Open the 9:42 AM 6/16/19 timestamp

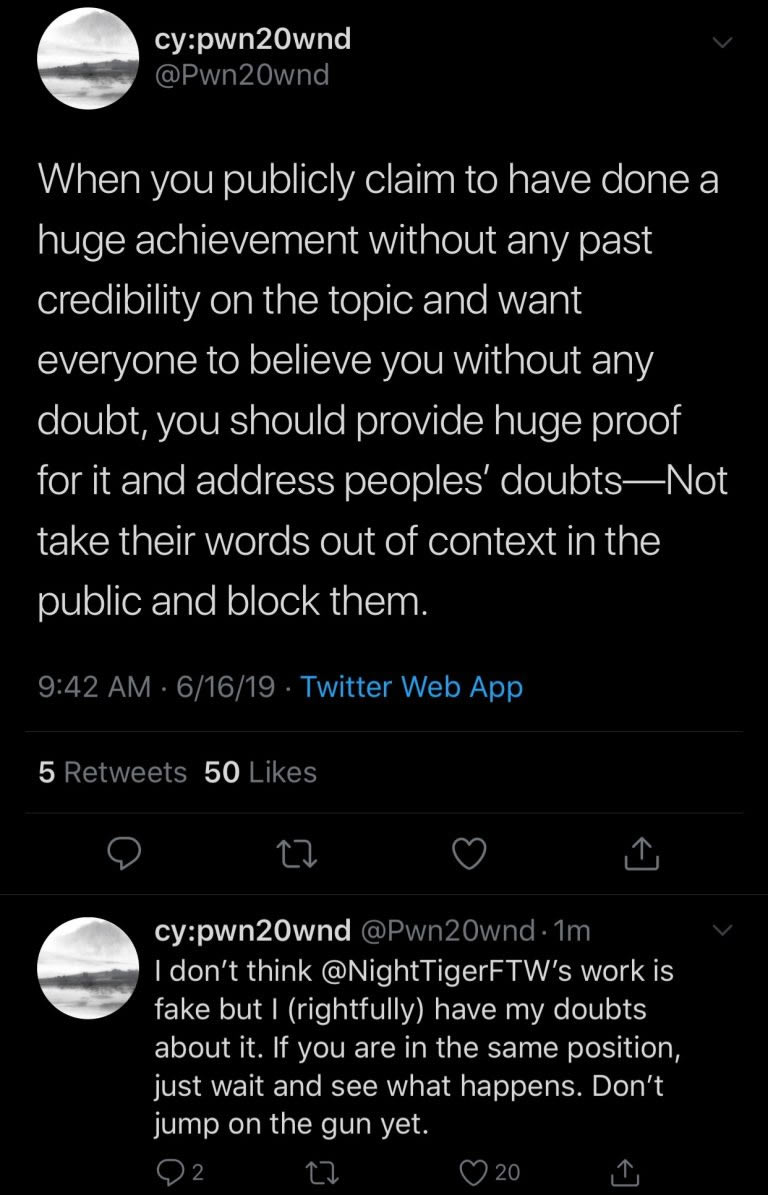pyautogui.click(x=156, y=687)
